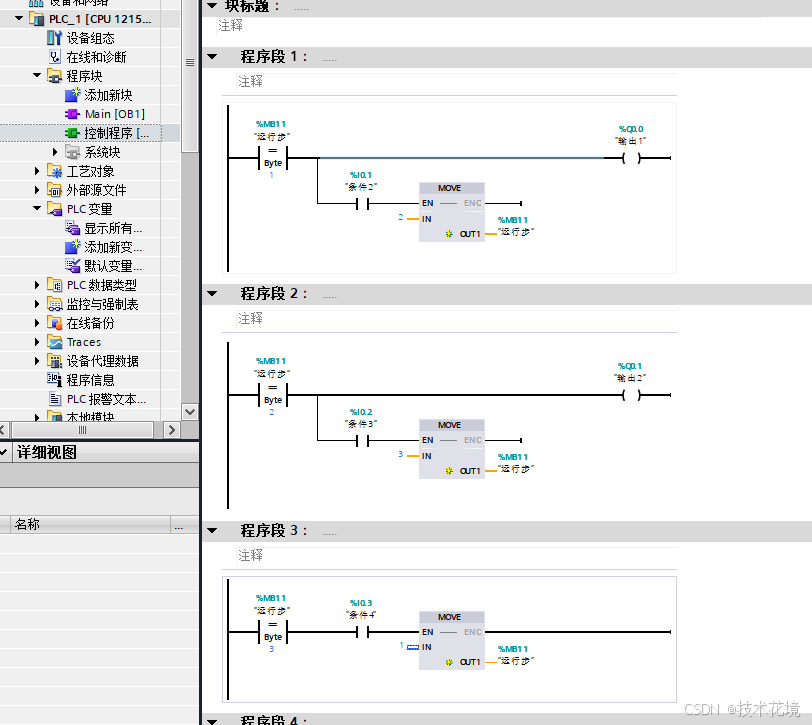Select %I0.3 条件4 contact

[x=362, y=632]
